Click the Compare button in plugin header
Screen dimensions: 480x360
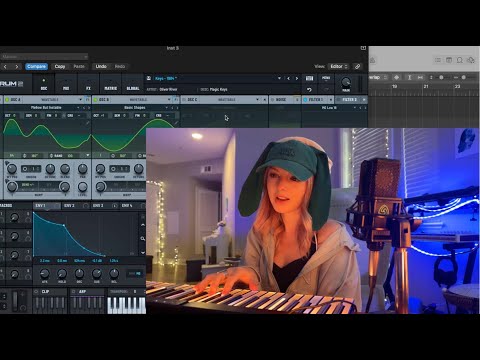(36, 67)
